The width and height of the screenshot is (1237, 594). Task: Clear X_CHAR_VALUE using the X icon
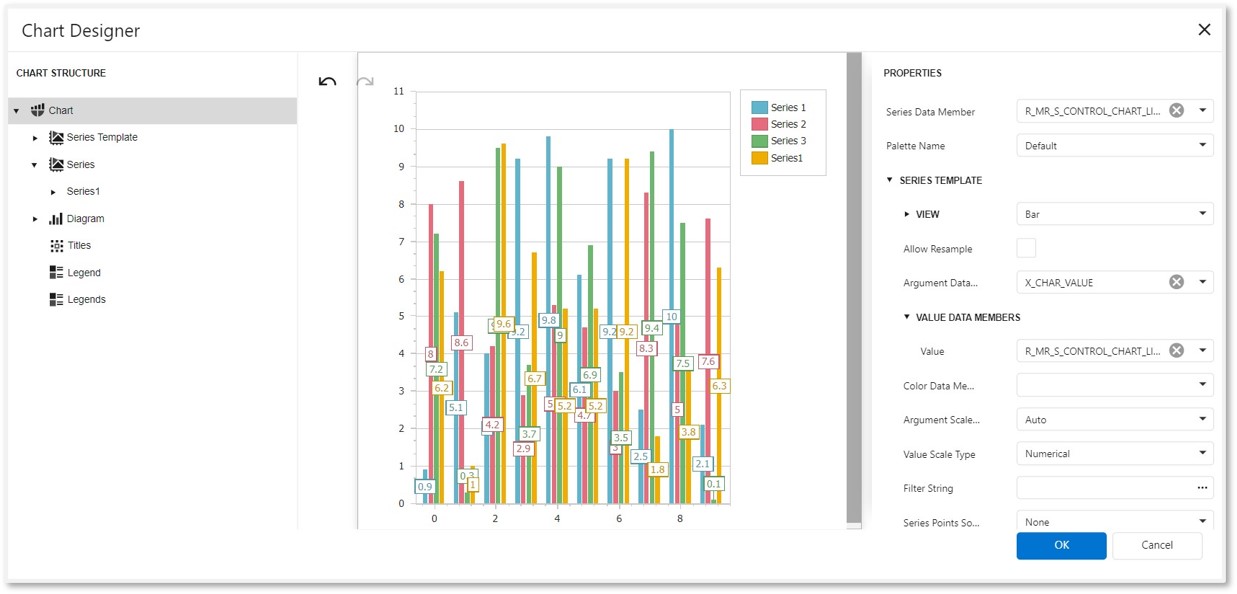pos(1176,281)
